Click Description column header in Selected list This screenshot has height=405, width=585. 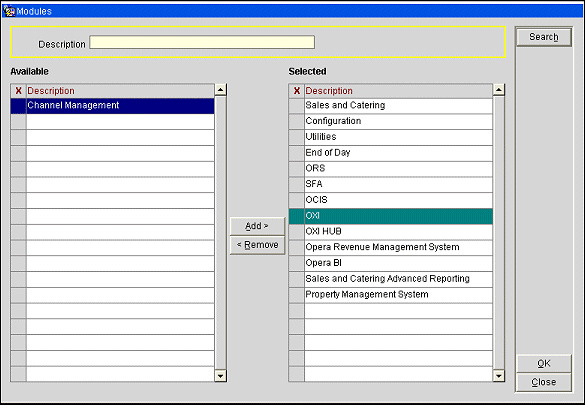pos(398,91)
